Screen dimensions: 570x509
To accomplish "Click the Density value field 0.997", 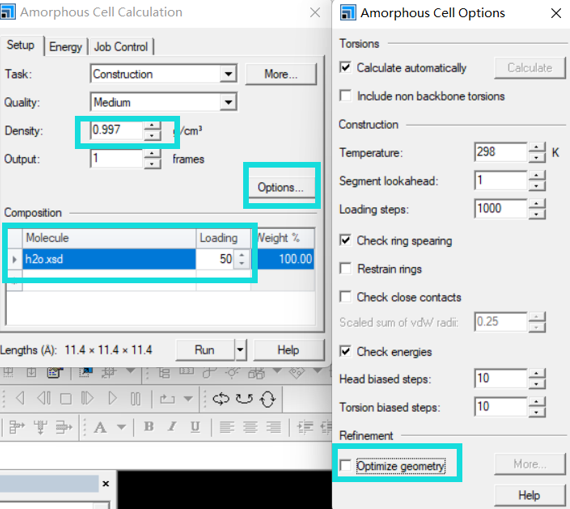I will pos(116,130).
